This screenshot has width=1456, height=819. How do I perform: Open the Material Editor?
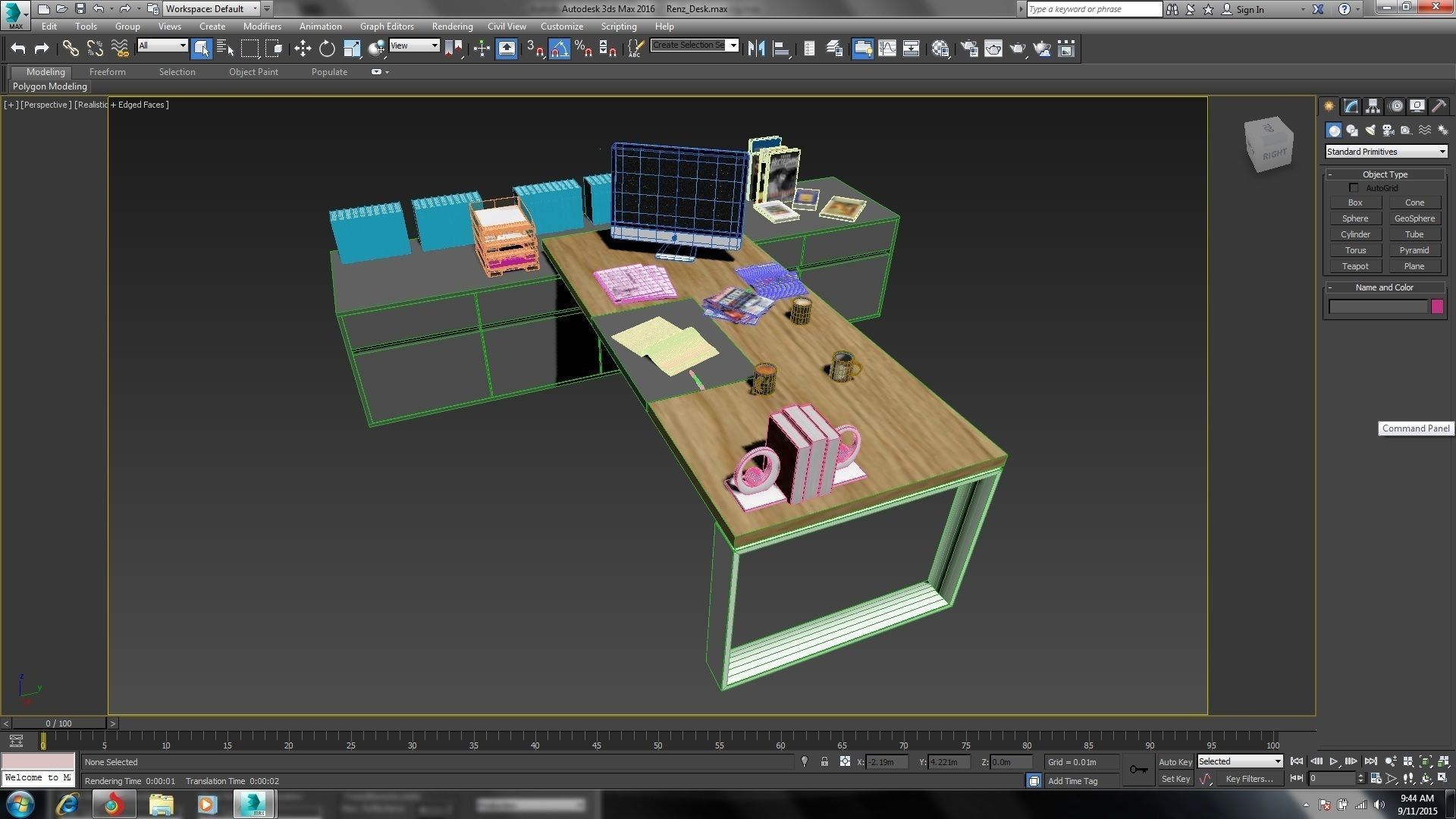click(941, 49)
